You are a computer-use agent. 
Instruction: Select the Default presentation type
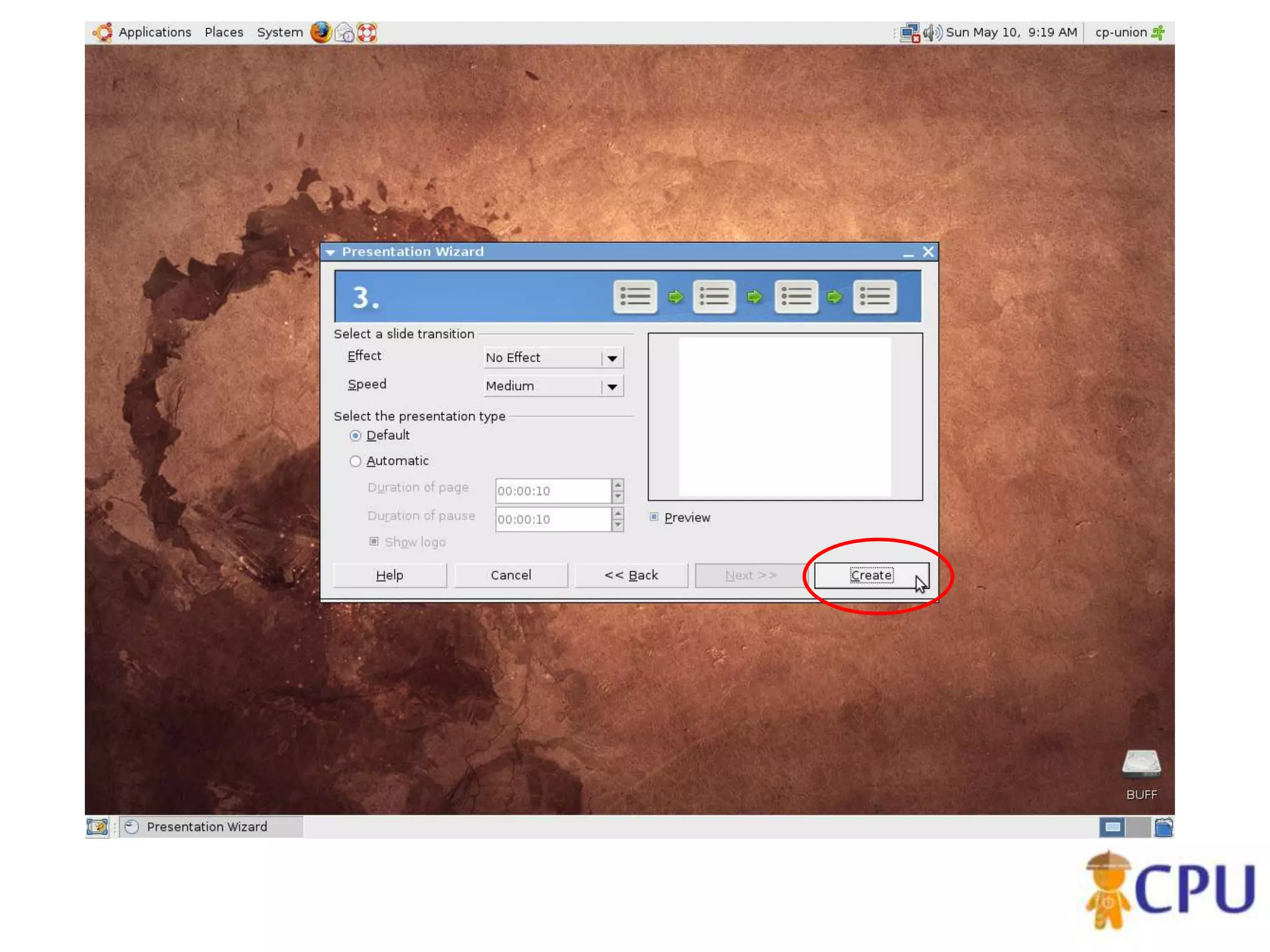(x=355, y=436)
